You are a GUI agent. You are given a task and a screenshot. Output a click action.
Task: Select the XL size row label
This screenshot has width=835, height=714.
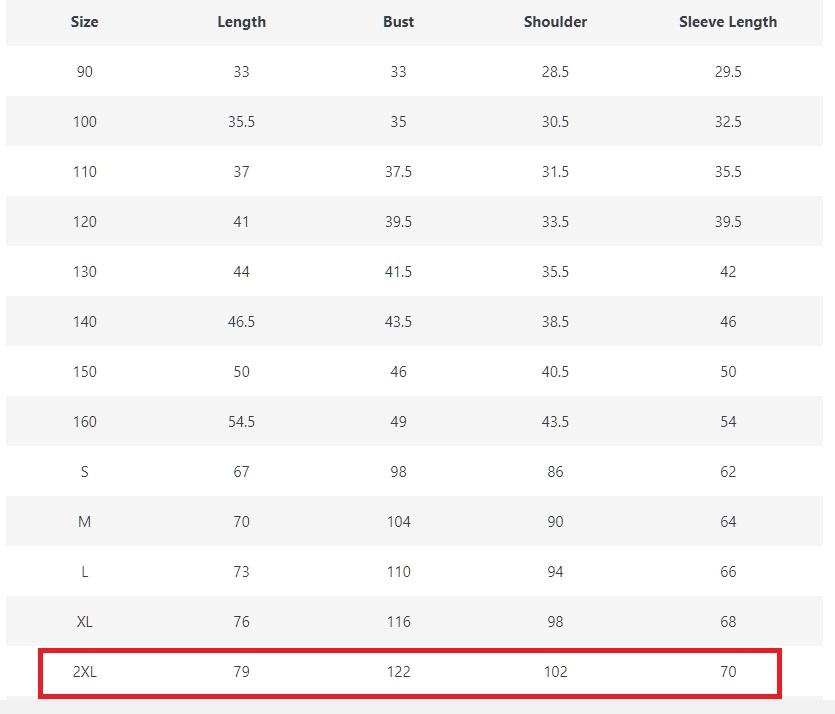coord(85,622)
